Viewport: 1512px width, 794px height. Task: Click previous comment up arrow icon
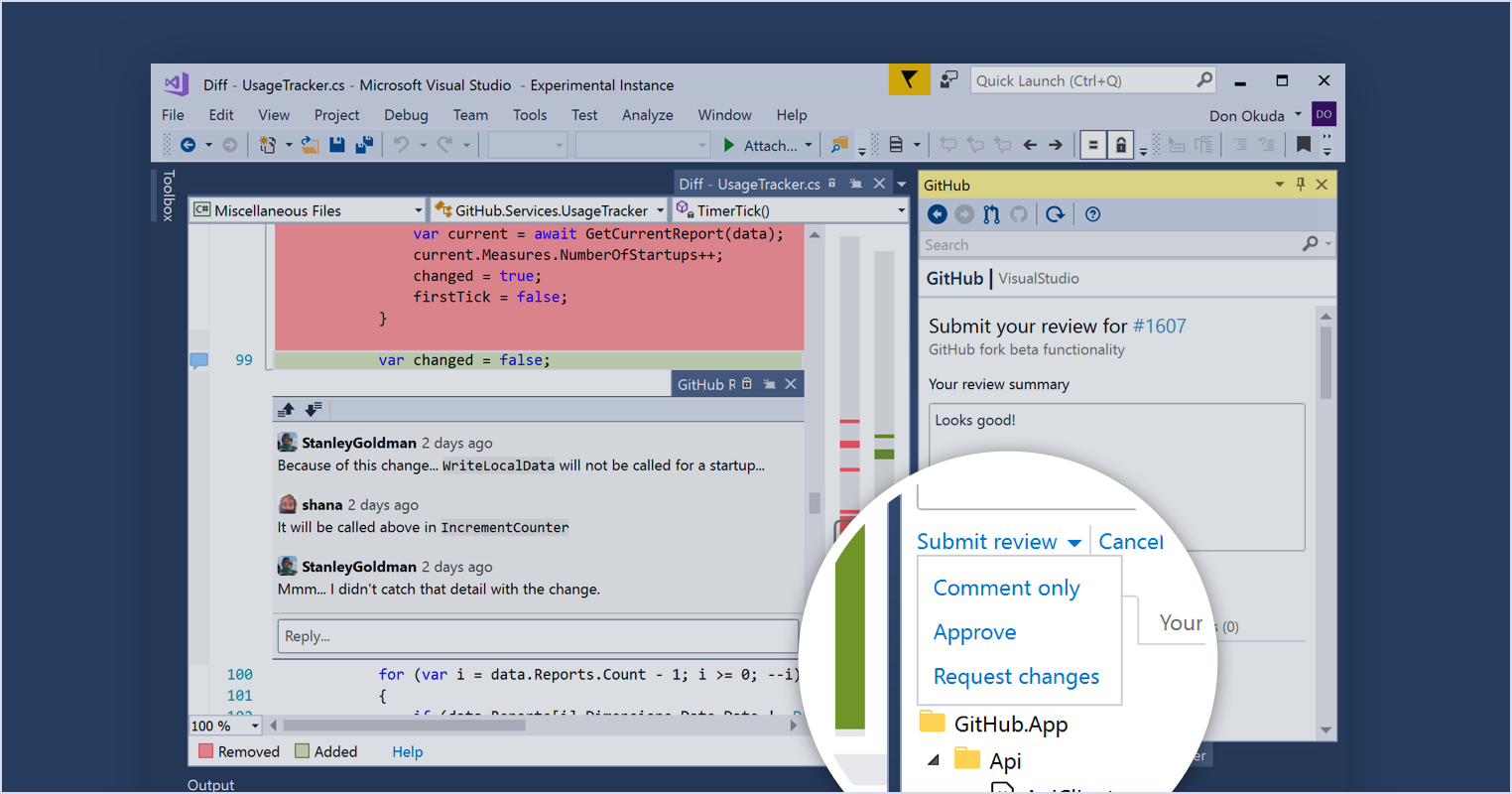[x=287, y=409]
